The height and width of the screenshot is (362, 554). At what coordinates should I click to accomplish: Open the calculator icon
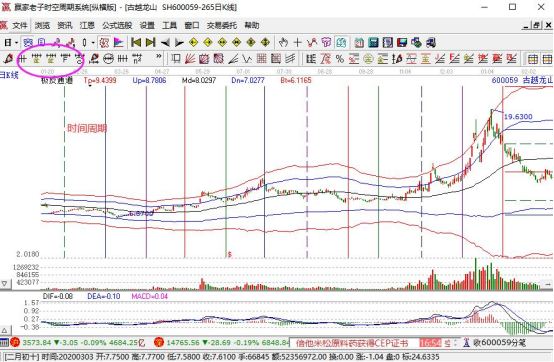[x=373, y=43]
